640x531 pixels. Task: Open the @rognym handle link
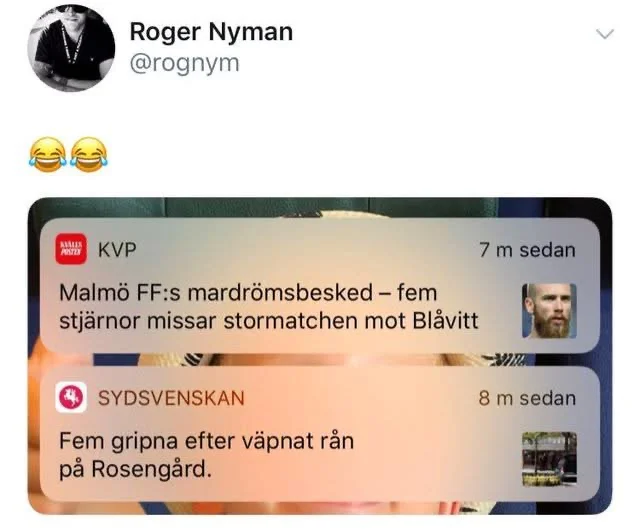coord(184,64)
